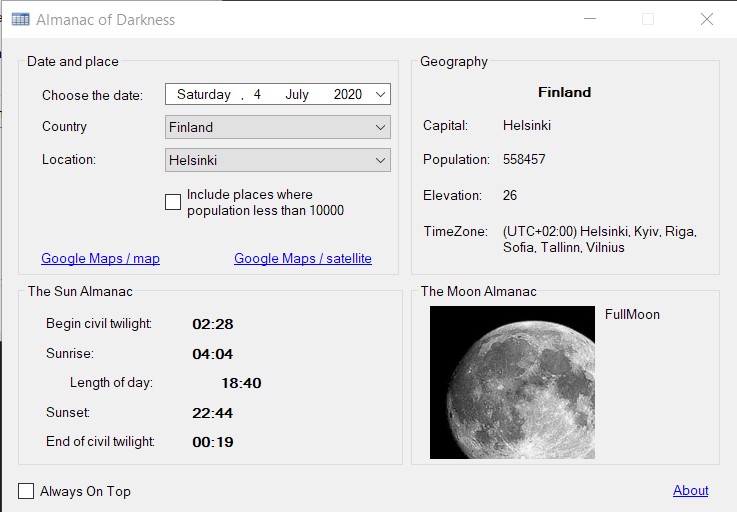This screenshot has height=512, width=737.
Task: Open the date picker calendar dropdown arrow
Action: 379,95
